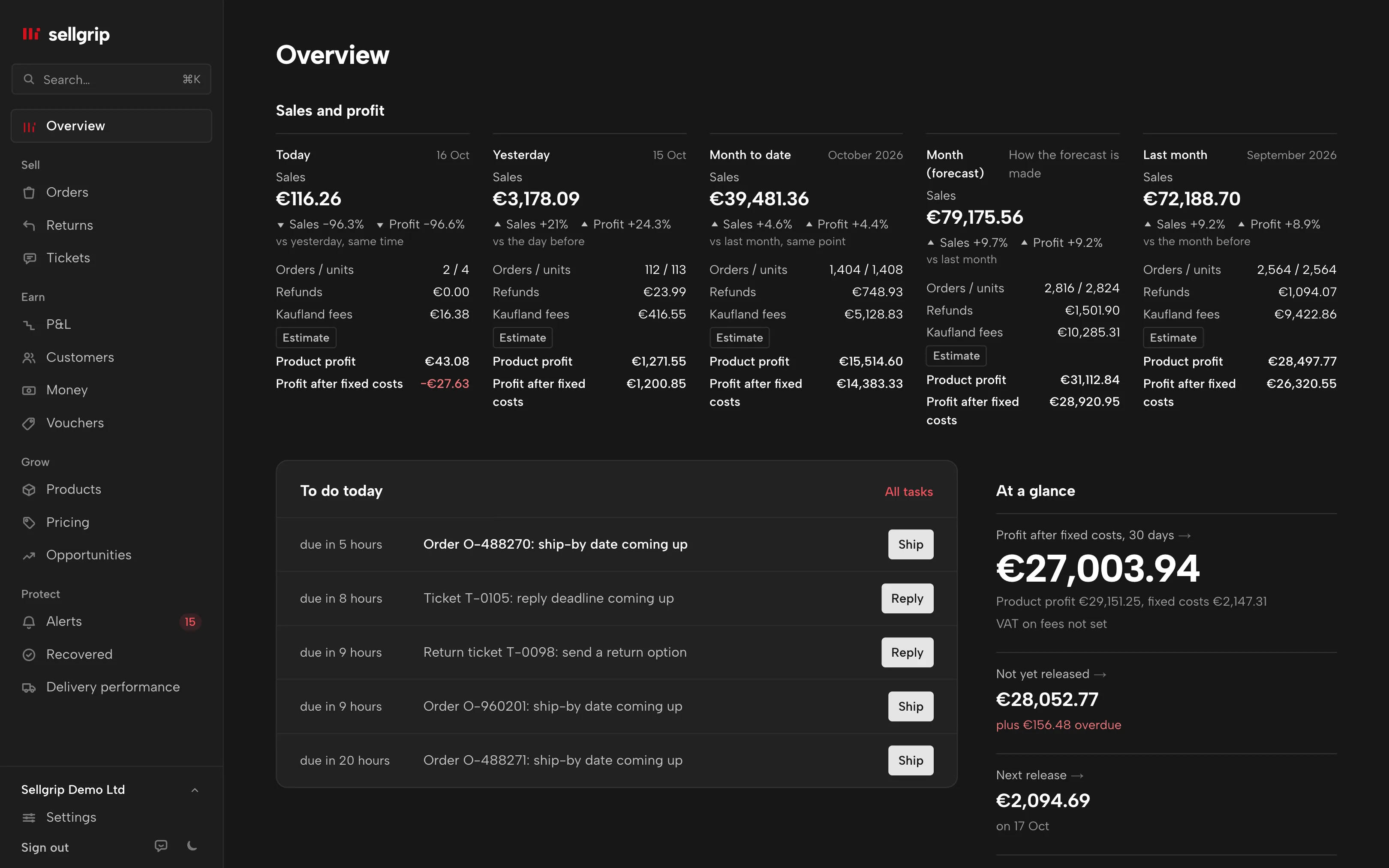
Task: Click the Pricing tag icon
Action: tap(29, 523)
